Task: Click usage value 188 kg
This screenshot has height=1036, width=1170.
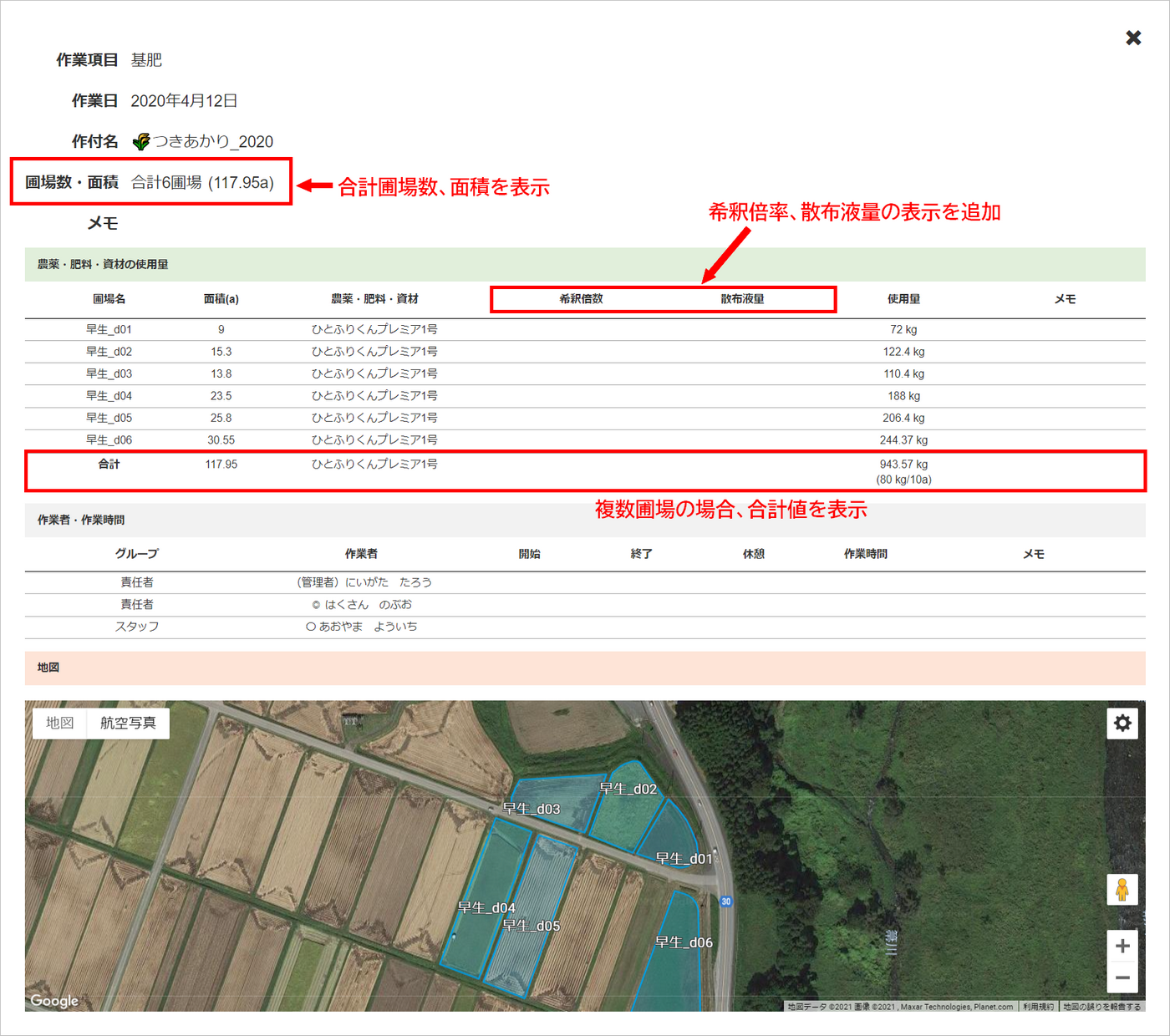Action: pos(903,396)
